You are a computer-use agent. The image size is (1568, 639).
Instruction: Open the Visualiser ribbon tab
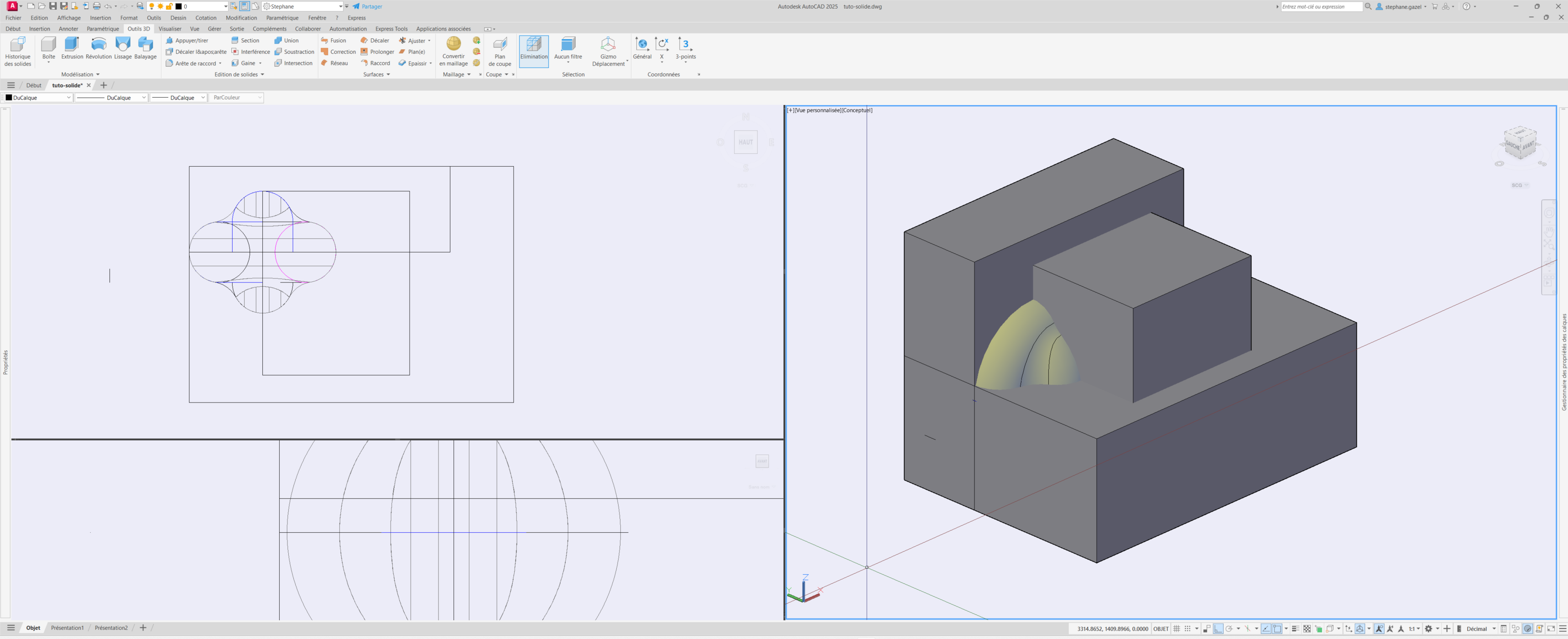[170, 29]
